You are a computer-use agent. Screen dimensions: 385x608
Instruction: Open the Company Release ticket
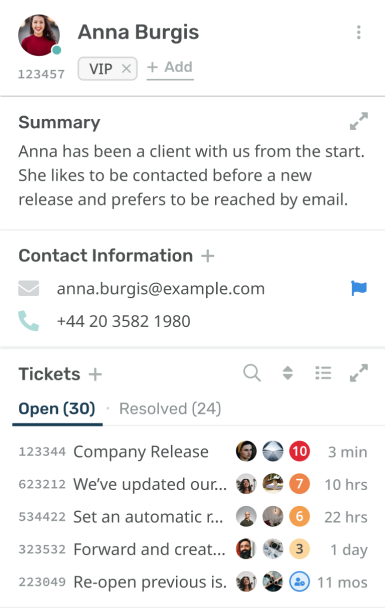click(141, 452)
